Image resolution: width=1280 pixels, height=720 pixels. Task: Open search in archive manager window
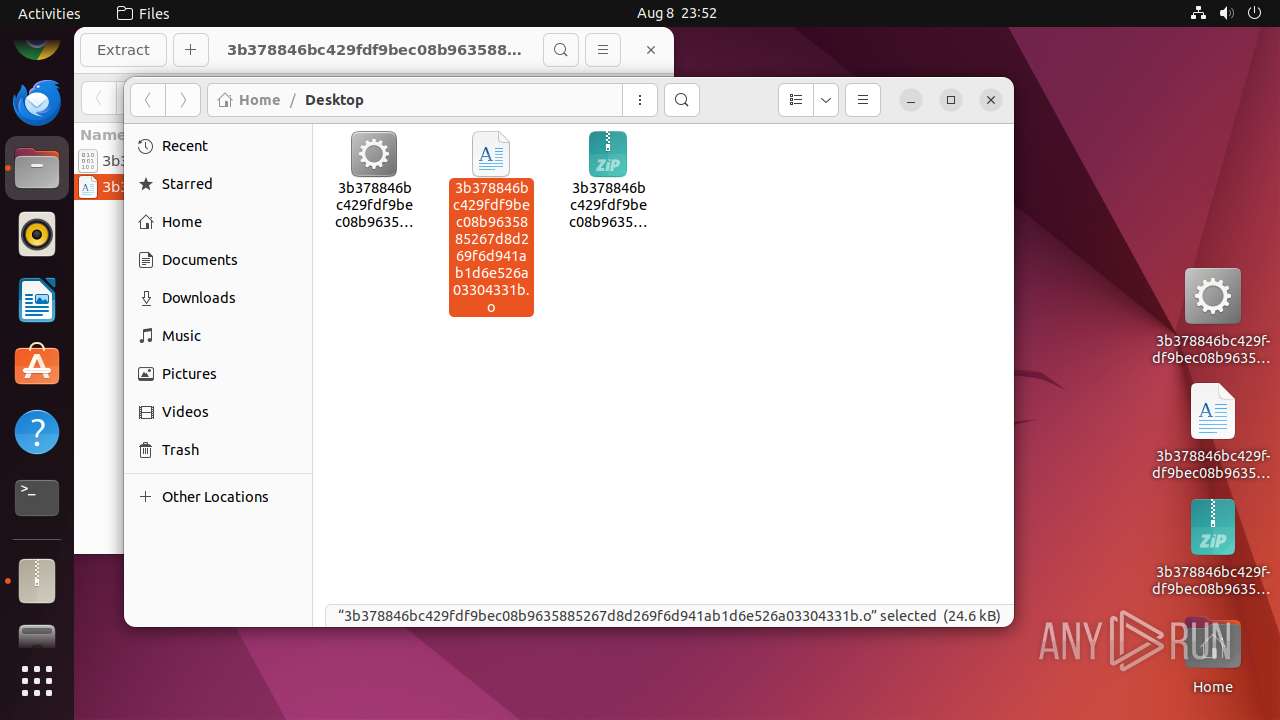click(561, 50)
